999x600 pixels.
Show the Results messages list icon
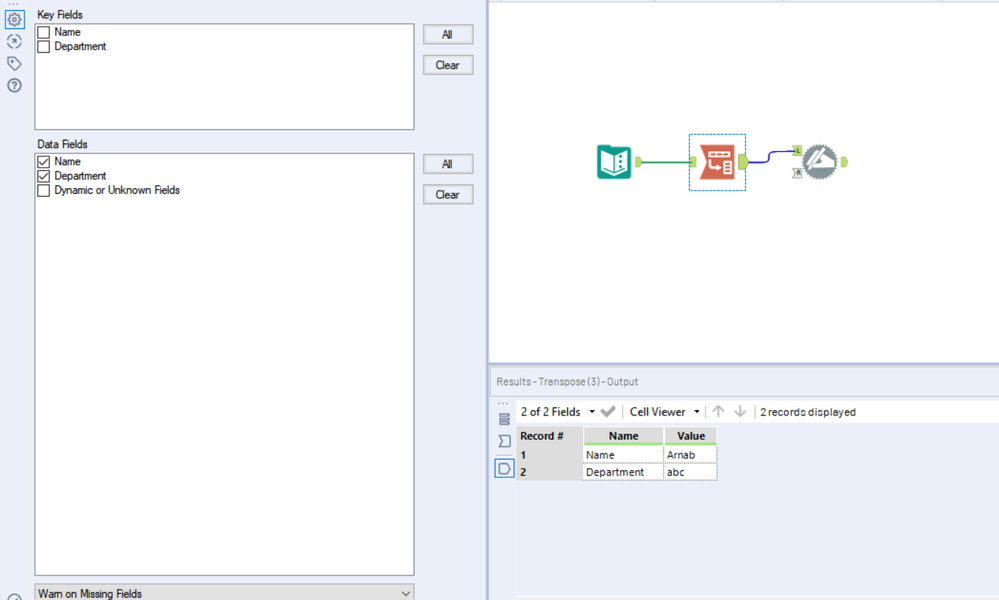coord(505,419)
